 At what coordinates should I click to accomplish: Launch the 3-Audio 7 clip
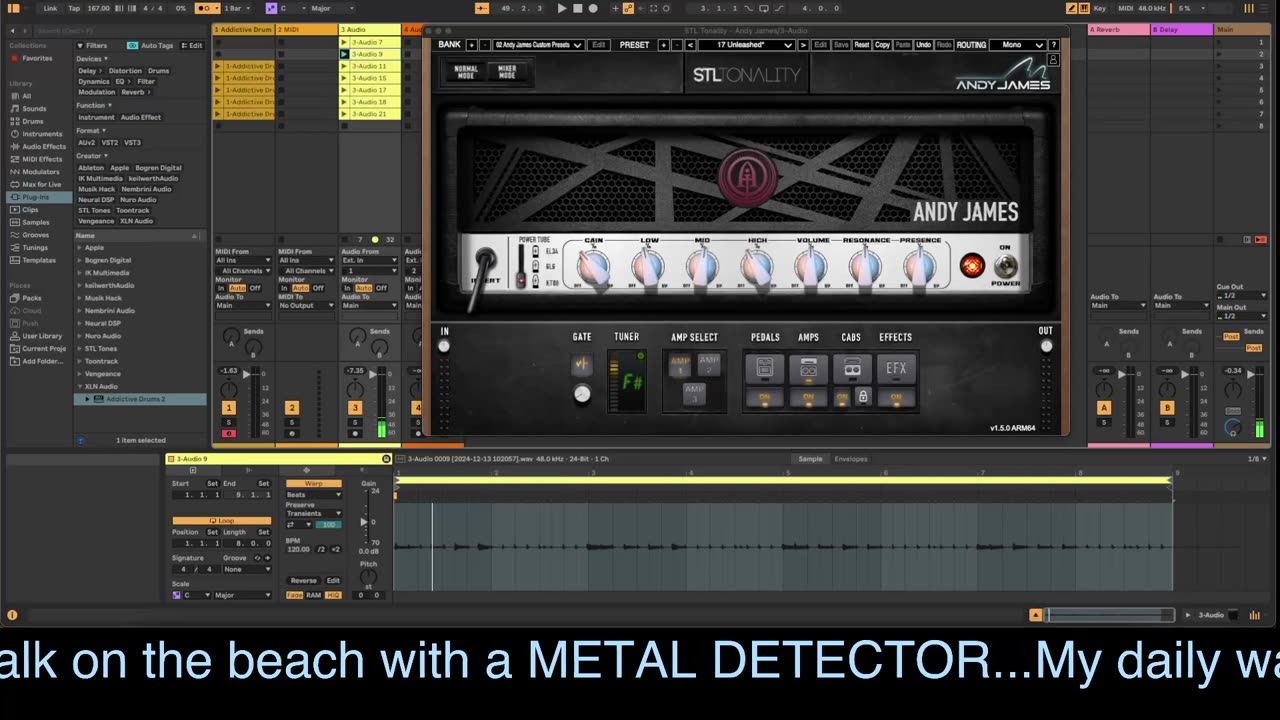(343, 42)
